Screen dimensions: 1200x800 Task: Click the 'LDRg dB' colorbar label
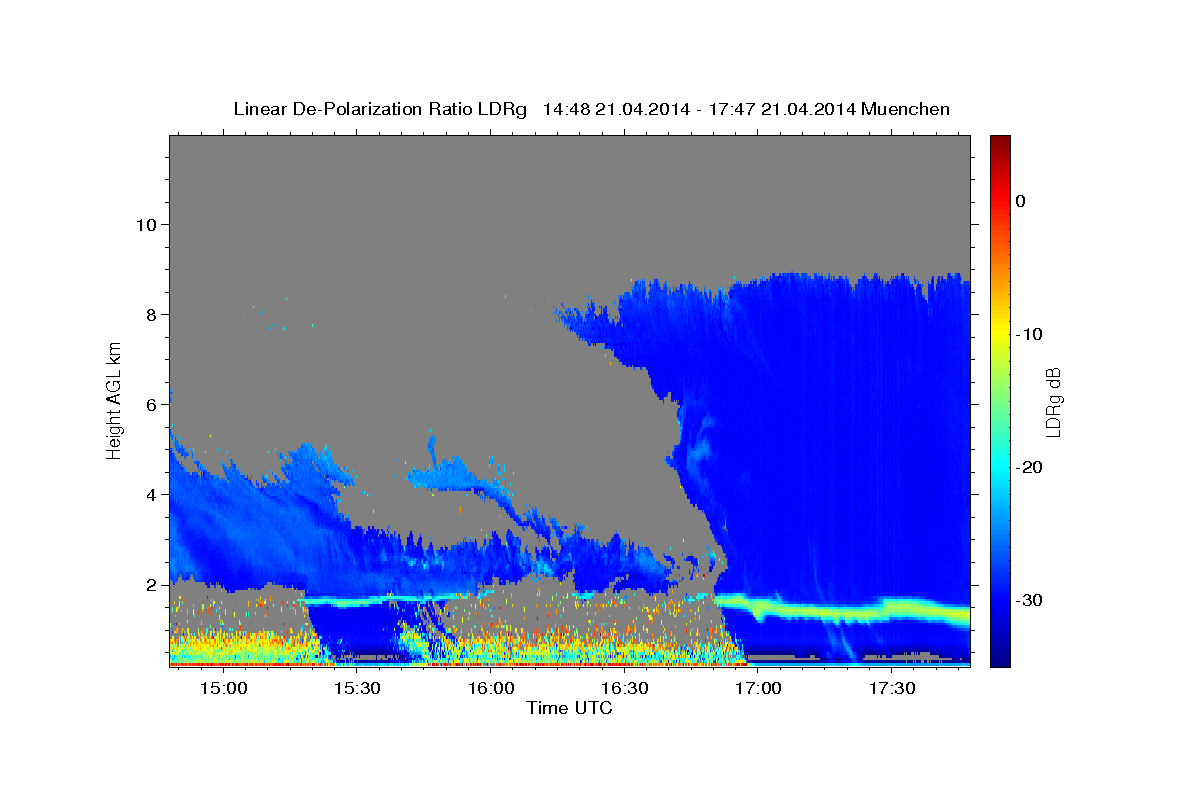1053,401
